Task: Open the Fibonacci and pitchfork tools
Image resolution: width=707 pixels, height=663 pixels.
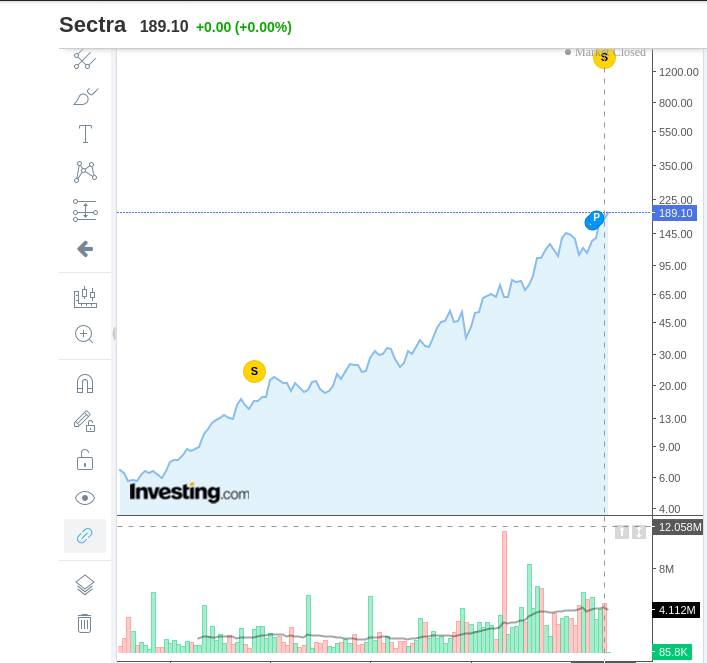Action: (85, 210)
